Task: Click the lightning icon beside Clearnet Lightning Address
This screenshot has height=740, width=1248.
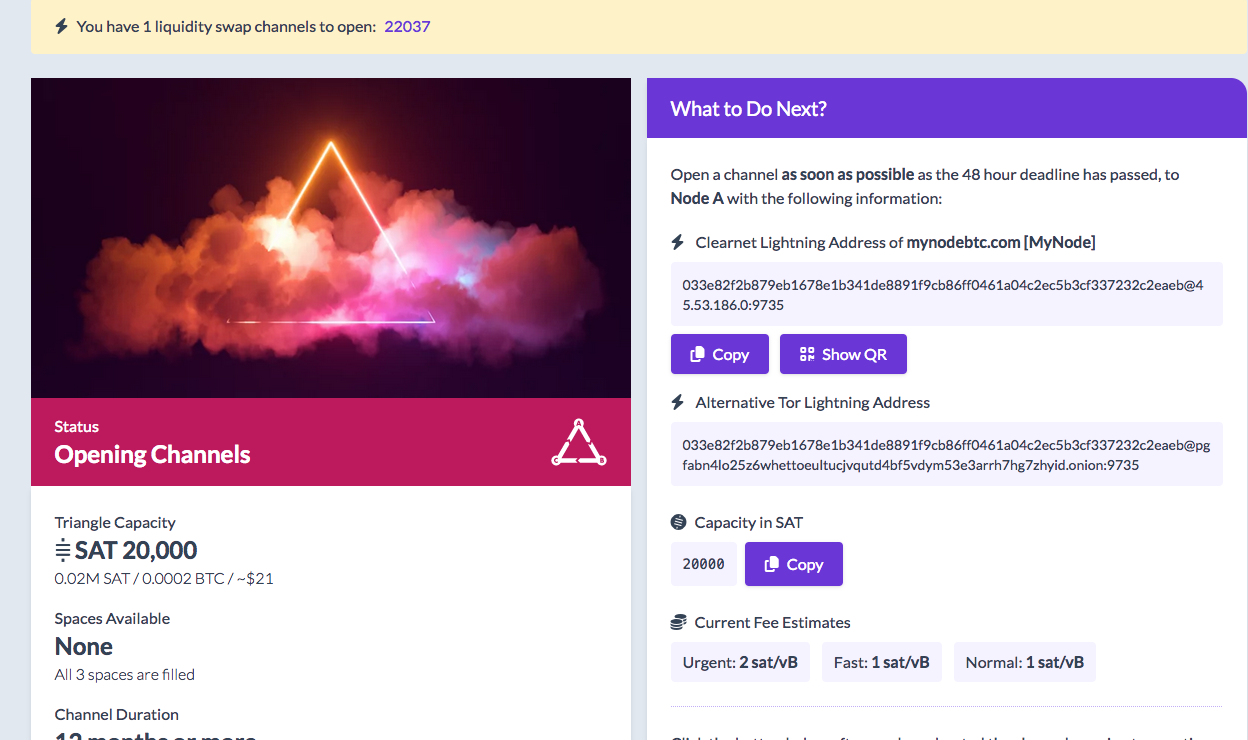Action: [x=678, y=242]
